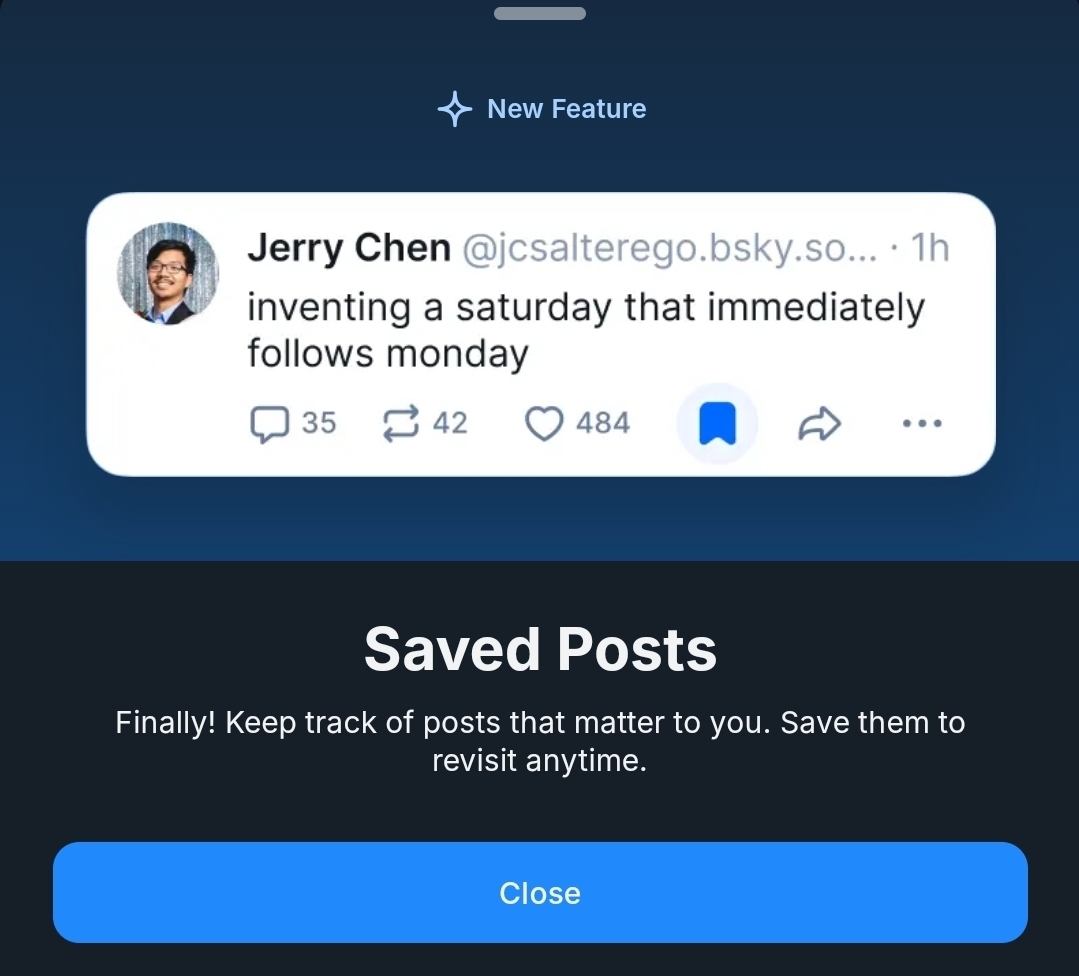Click the sparkle icon beside New Feature
1079x976 pixels.
tap(455, 109)
